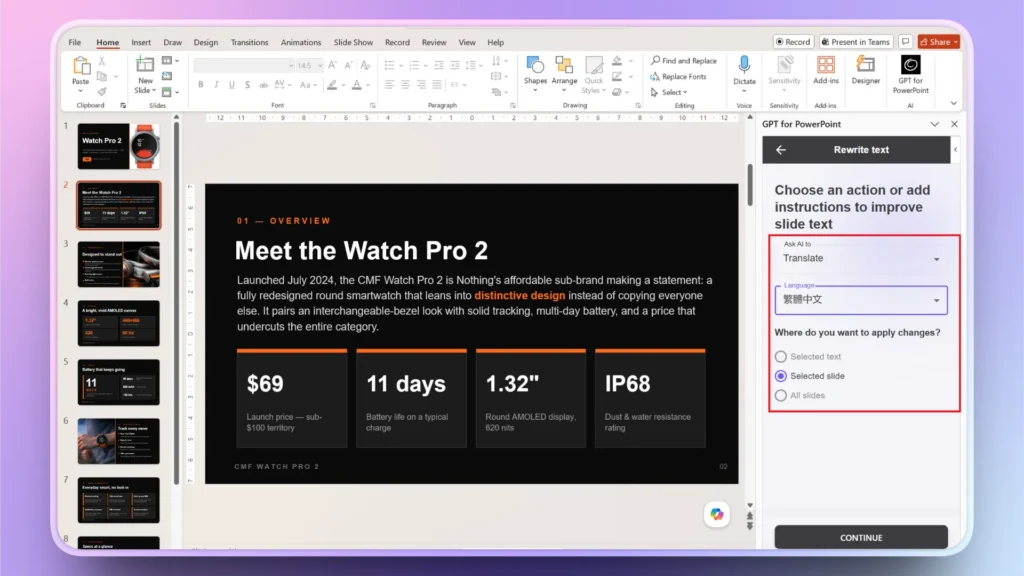Increase font size with larger A
Viewport: 1024px width, 576px height.
332,65
